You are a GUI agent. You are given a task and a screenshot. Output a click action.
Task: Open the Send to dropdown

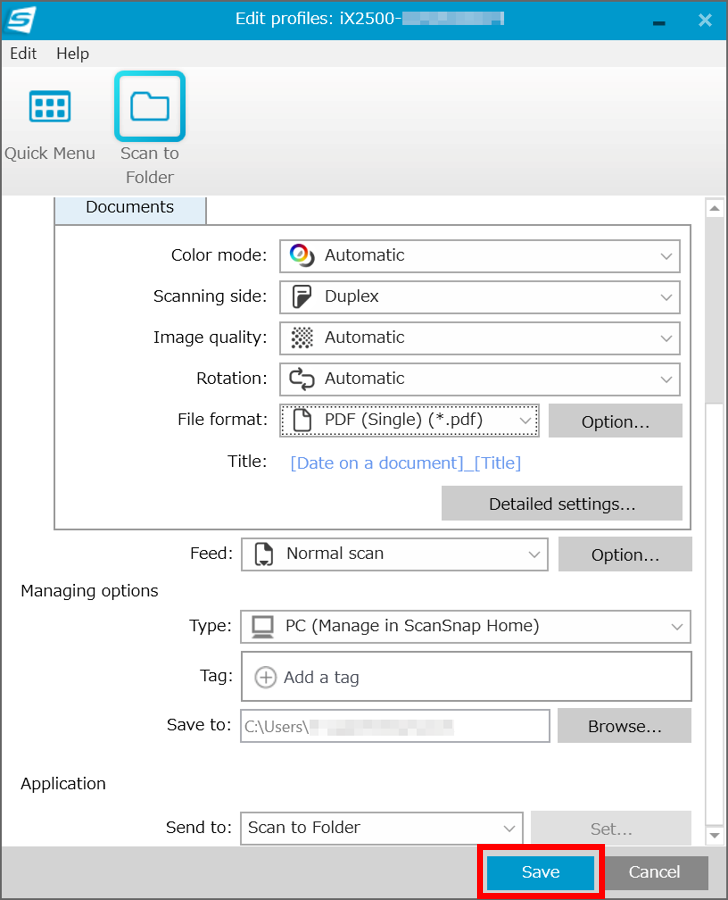tap(382, 828)
